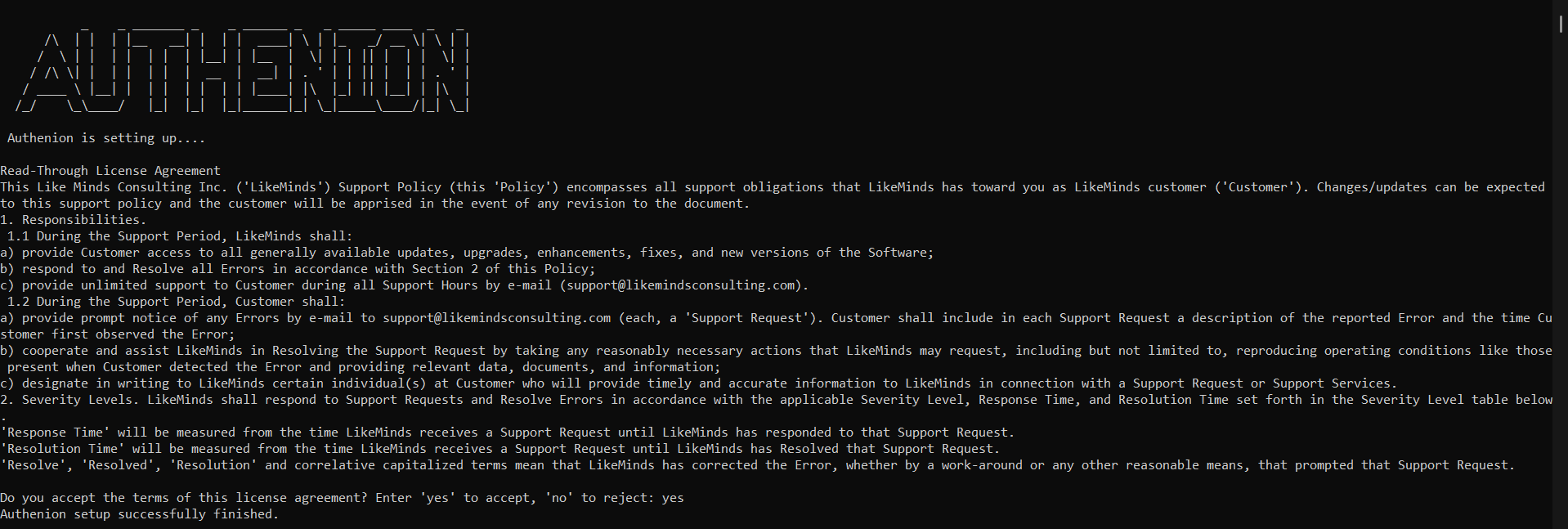Click the '2. Severity Levels.' heading text

coord(69,400)
